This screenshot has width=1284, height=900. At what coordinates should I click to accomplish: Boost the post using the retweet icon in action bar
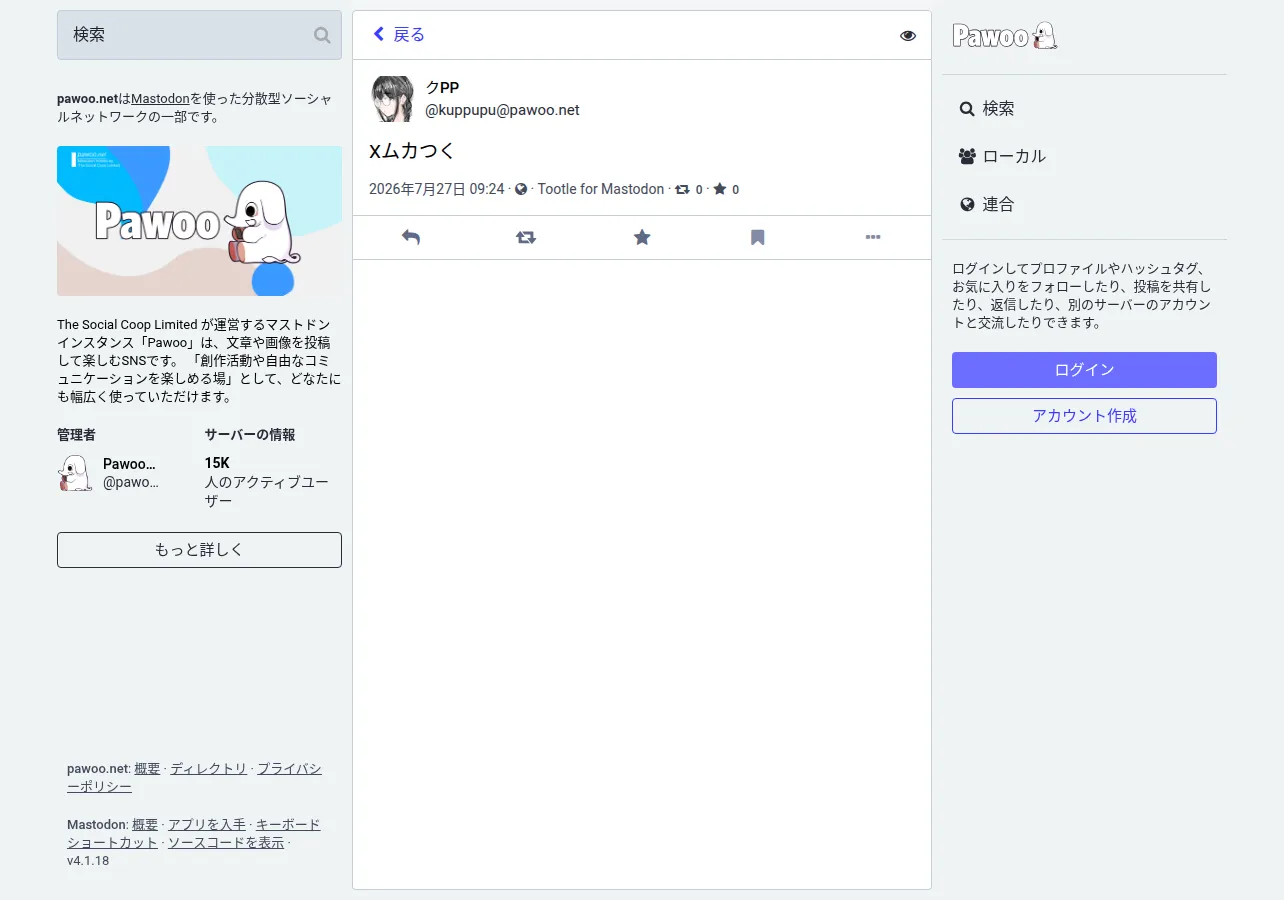pyautogui.click(x=526, y=237)
